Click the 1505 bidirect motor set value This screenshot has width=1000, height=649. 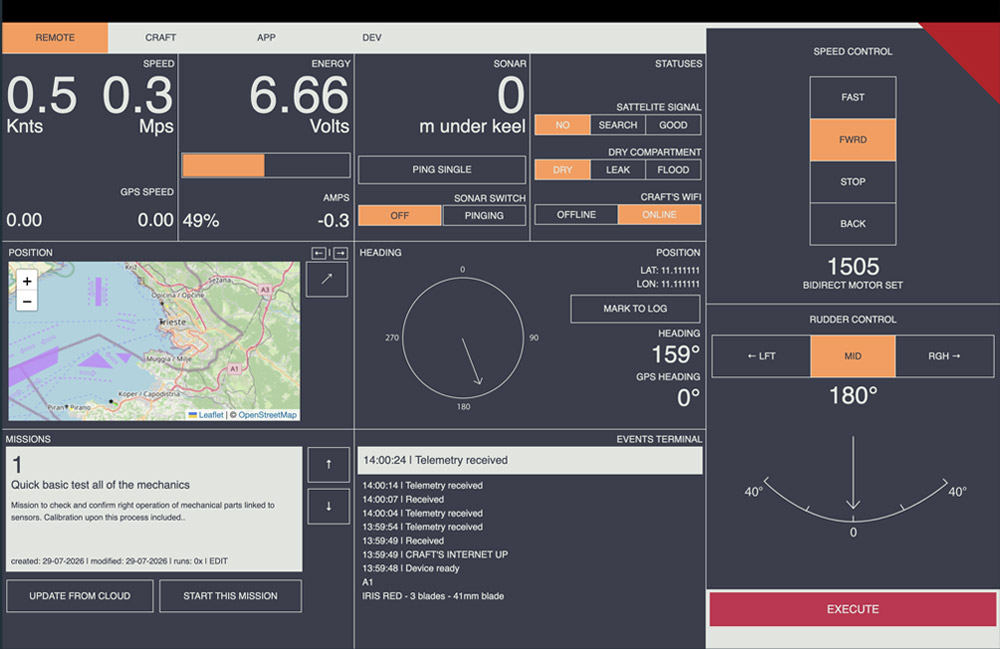(x=853, y=266)
